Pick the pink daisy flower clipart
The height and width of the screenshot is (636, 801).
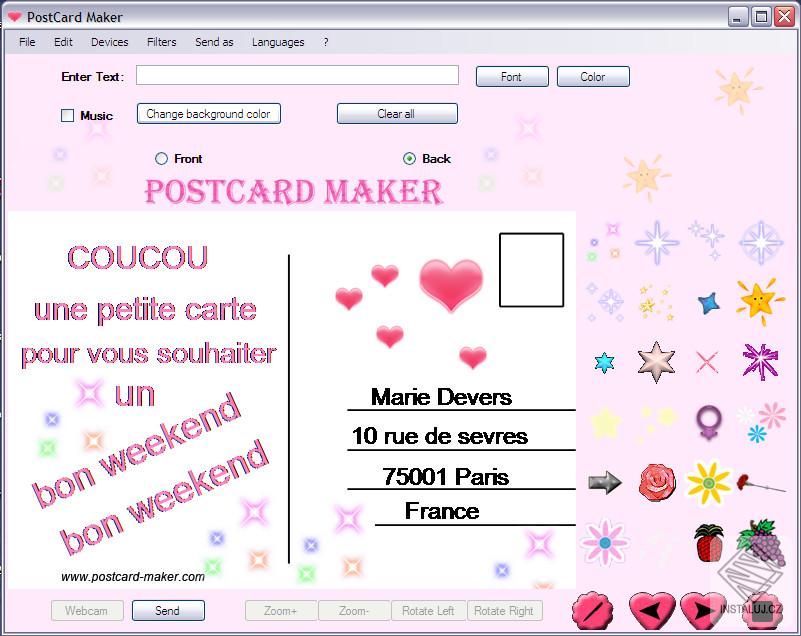pos(605,543)
